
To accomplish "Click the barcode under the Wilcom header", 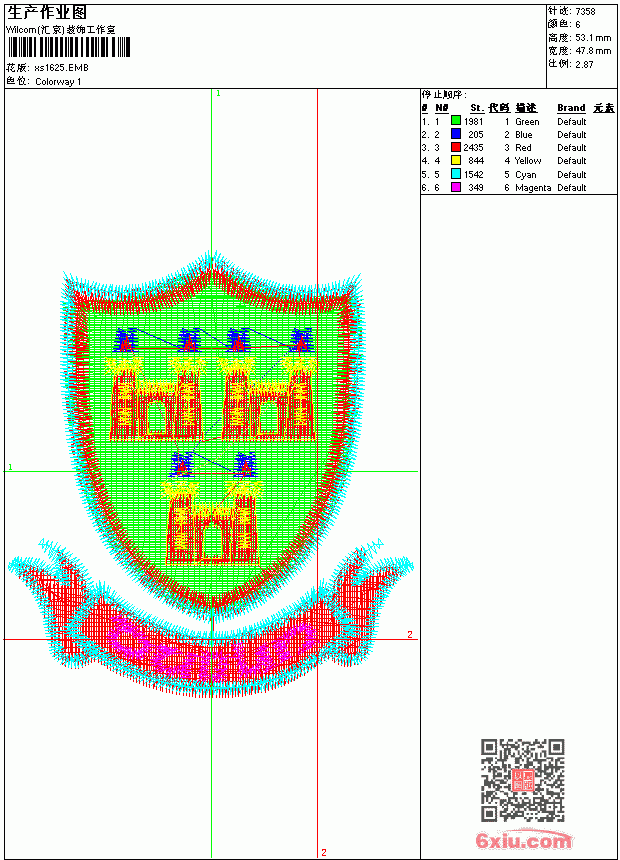I will pyautogui.click(x=69, y=47).
